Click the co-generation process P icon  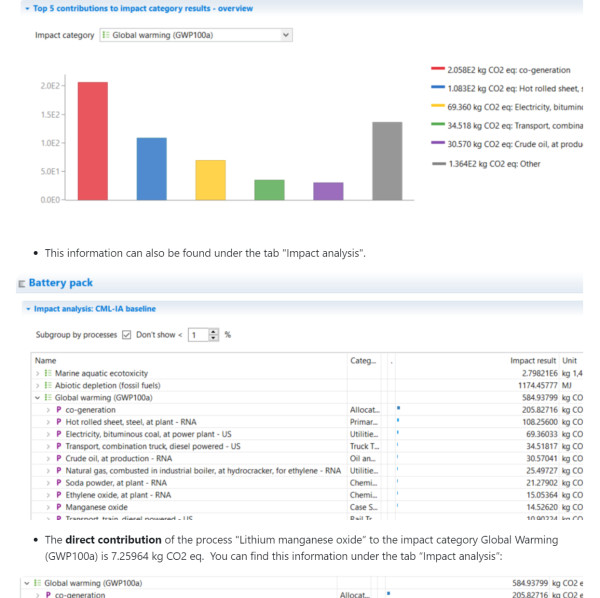(x=59, y=409)
